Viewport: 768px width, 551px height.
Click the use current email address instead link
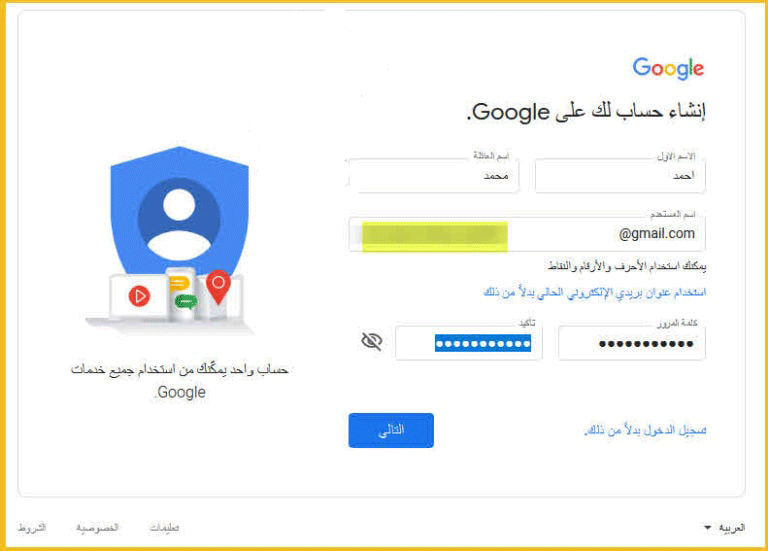point(595,292)
